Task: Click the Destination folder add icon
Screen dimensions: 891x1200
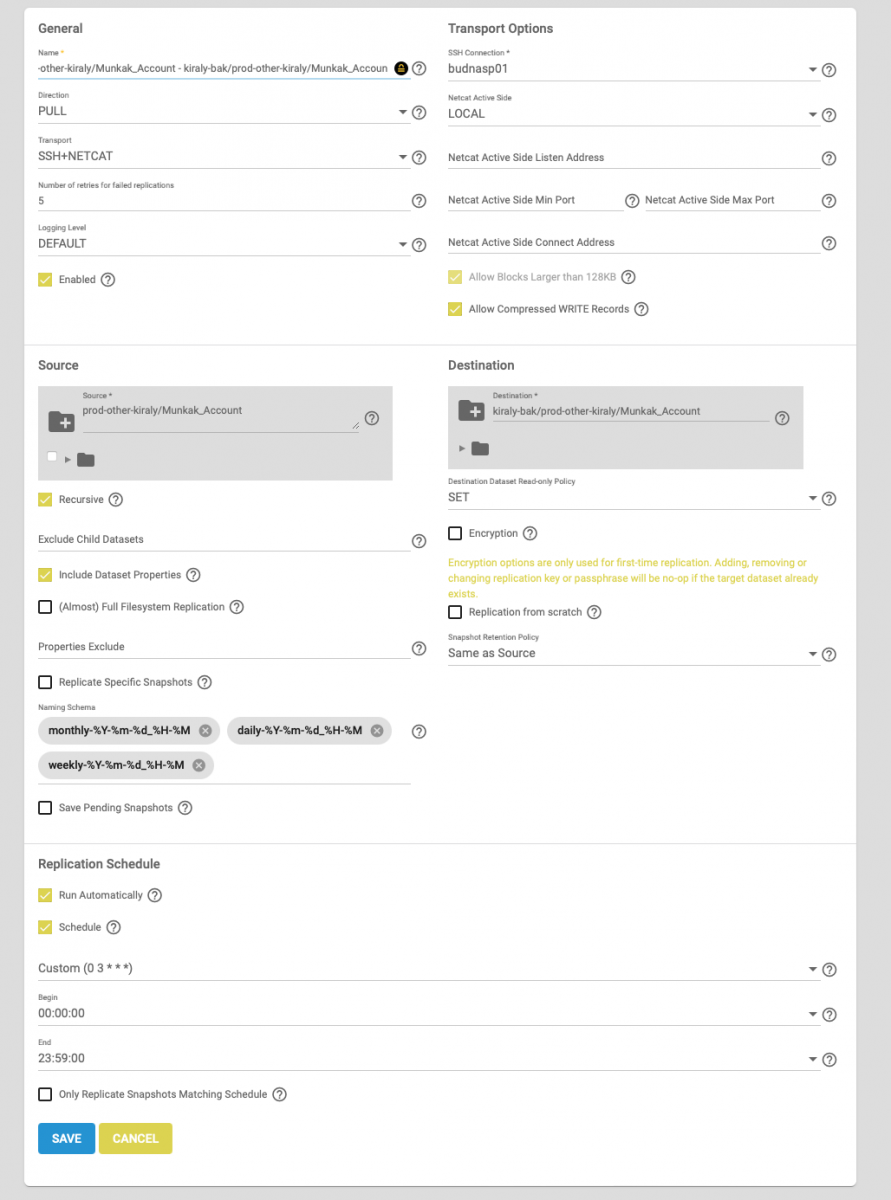Action: click(471, 410)
